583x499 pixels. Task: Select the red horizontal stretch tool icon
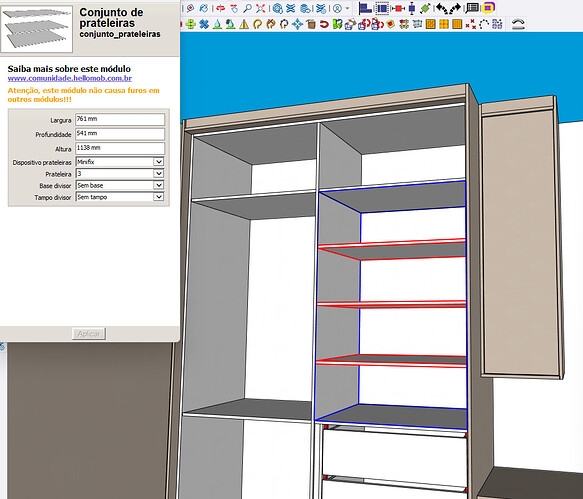click(x=398, y=8)
